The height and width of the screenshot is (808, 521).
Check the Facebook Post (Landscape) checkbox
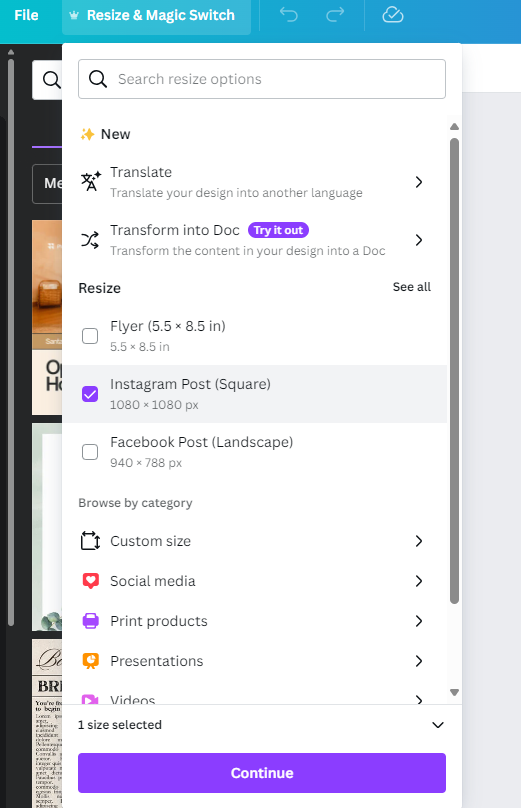(x=90, y=452)
